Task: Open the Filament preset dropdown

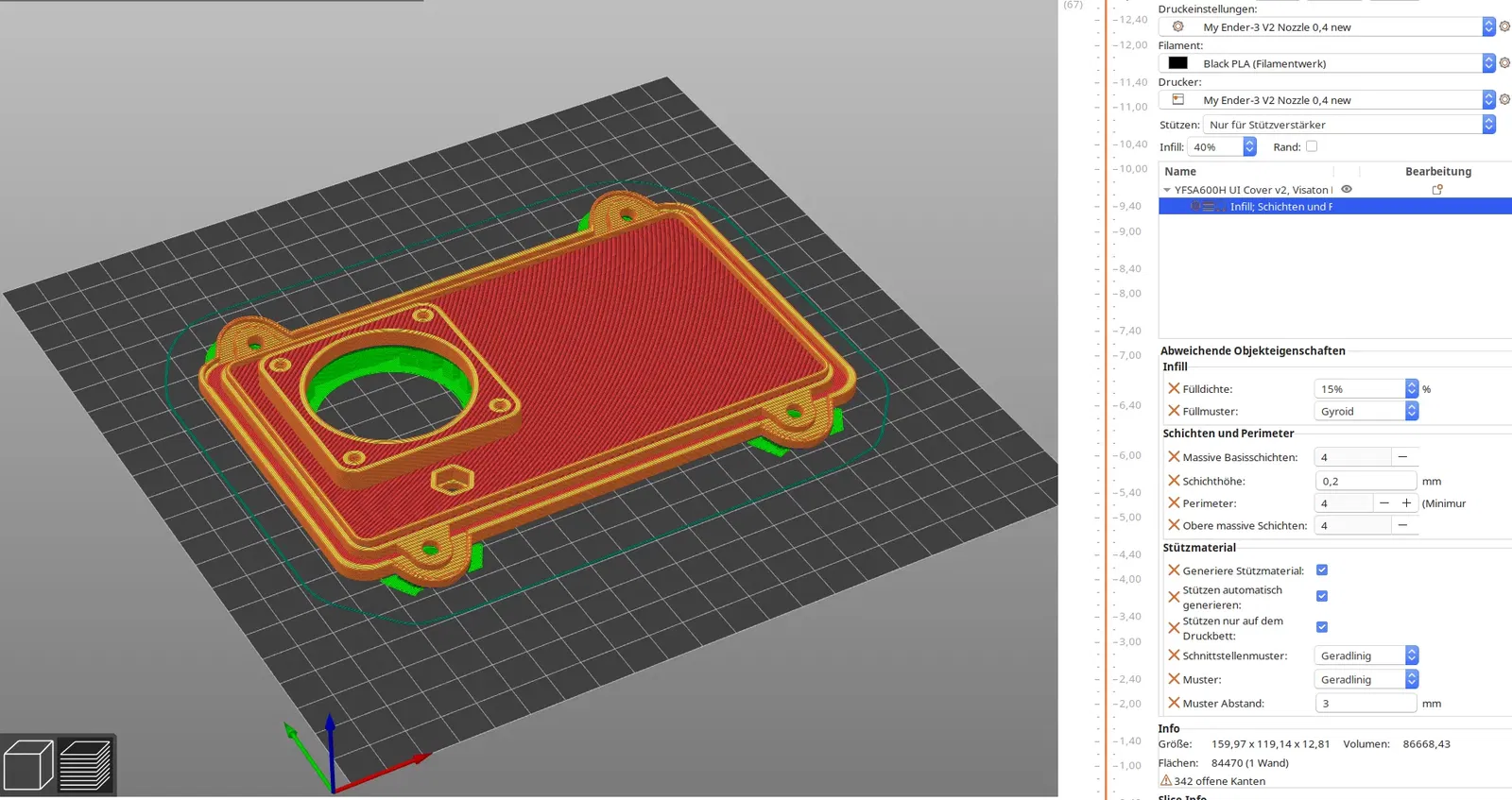Action: [1488, 63]
